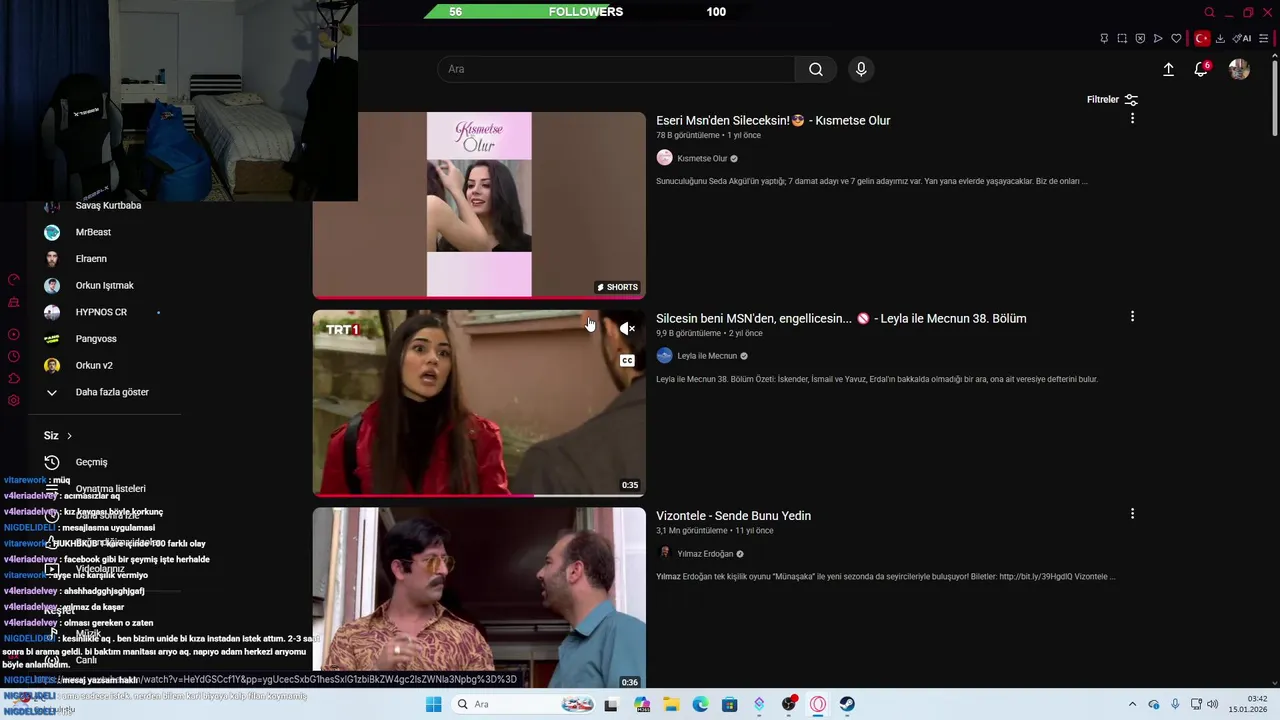This screenshot has height=720, width=1280.
Task: Open the Kısmetse Olur Shorts thumbnail
Action: pyautogui.click(x=479, y=205)
